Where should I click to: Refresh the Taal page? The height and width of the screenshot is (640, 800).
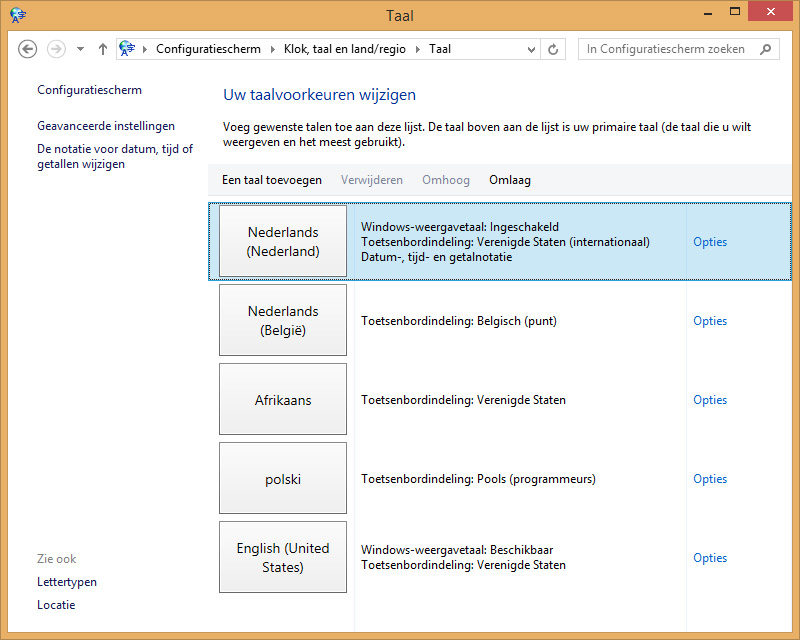(553, 49)
